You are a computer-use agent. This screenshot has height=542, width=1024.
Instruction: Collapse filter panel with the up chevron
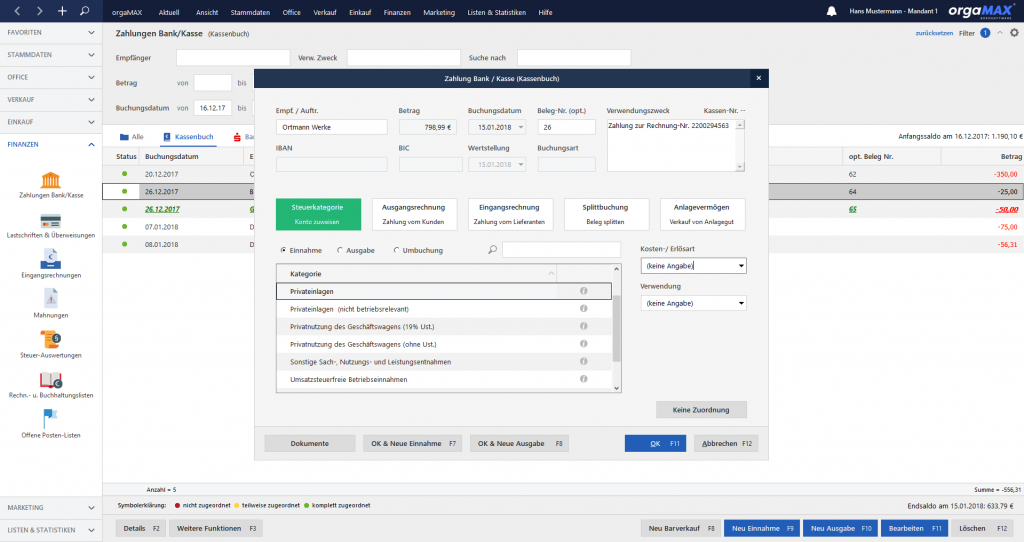pyautogui.click(x=999, y=33)
